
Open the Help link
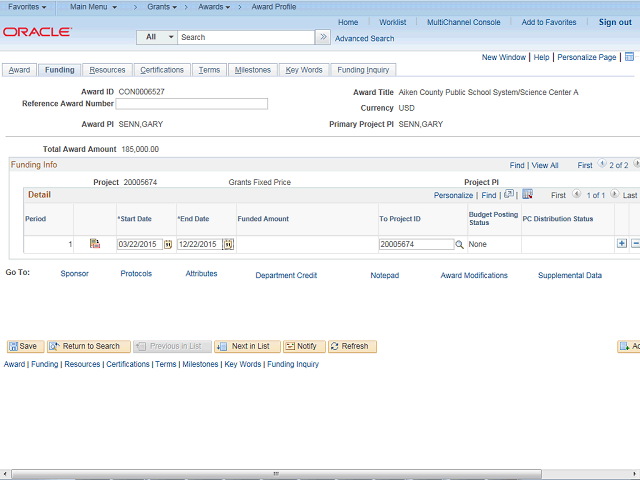click(x=541, y=58)
